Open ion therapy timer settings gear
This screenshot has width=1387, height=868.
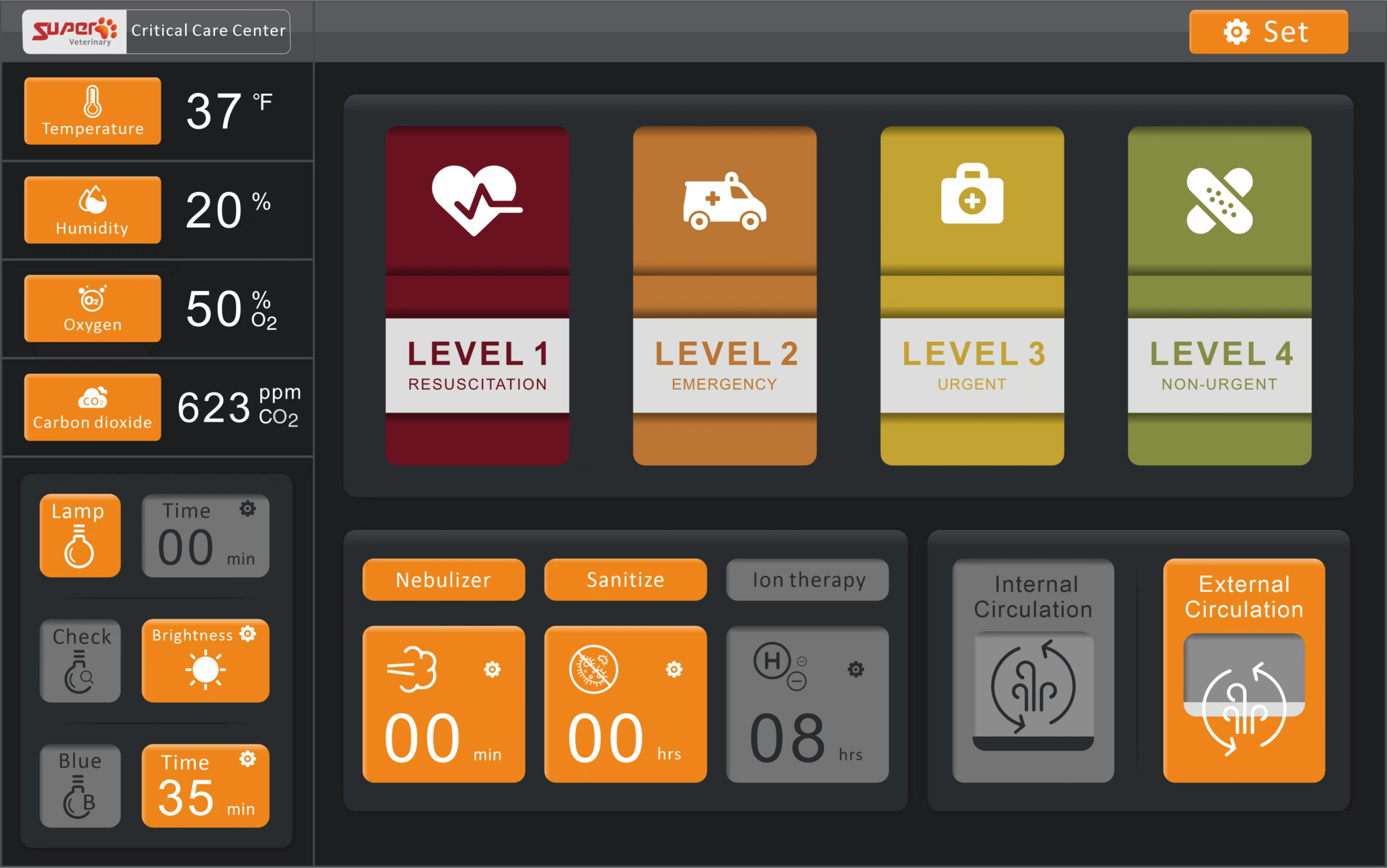[856, 669]
